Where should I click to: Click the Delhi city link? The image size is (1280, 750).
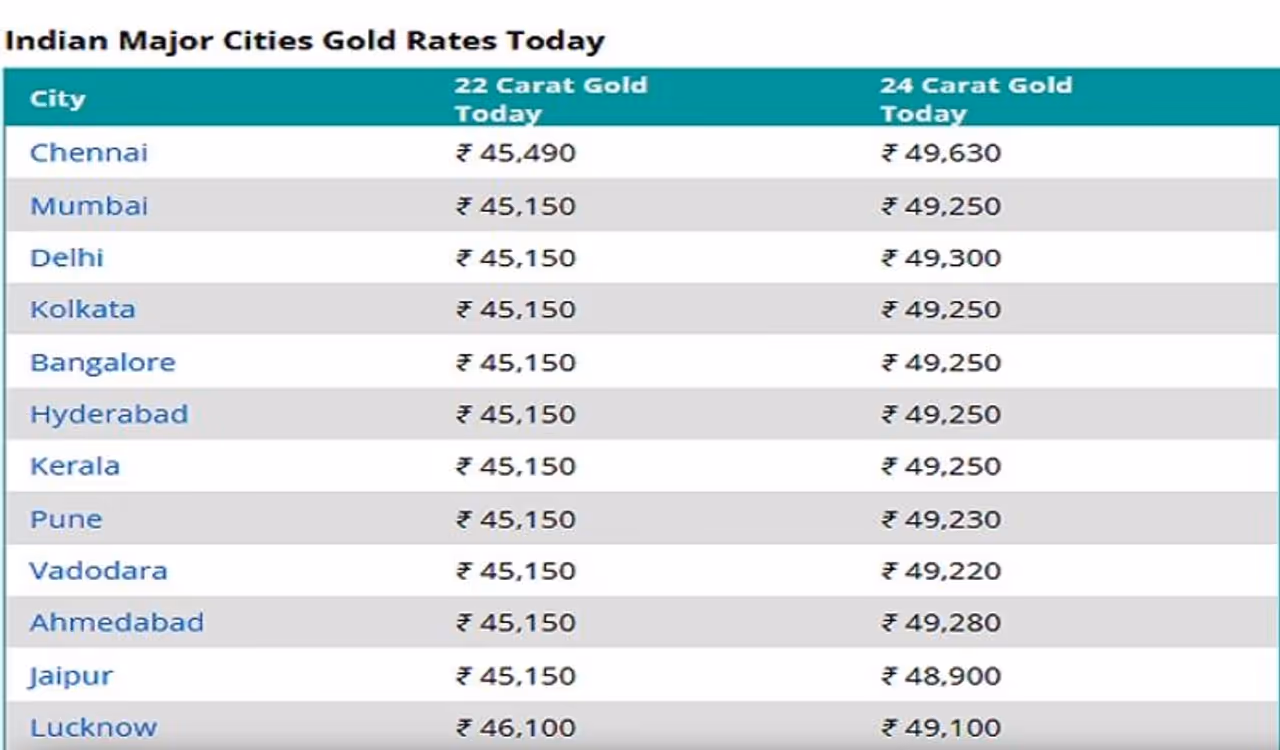[67, 258]
